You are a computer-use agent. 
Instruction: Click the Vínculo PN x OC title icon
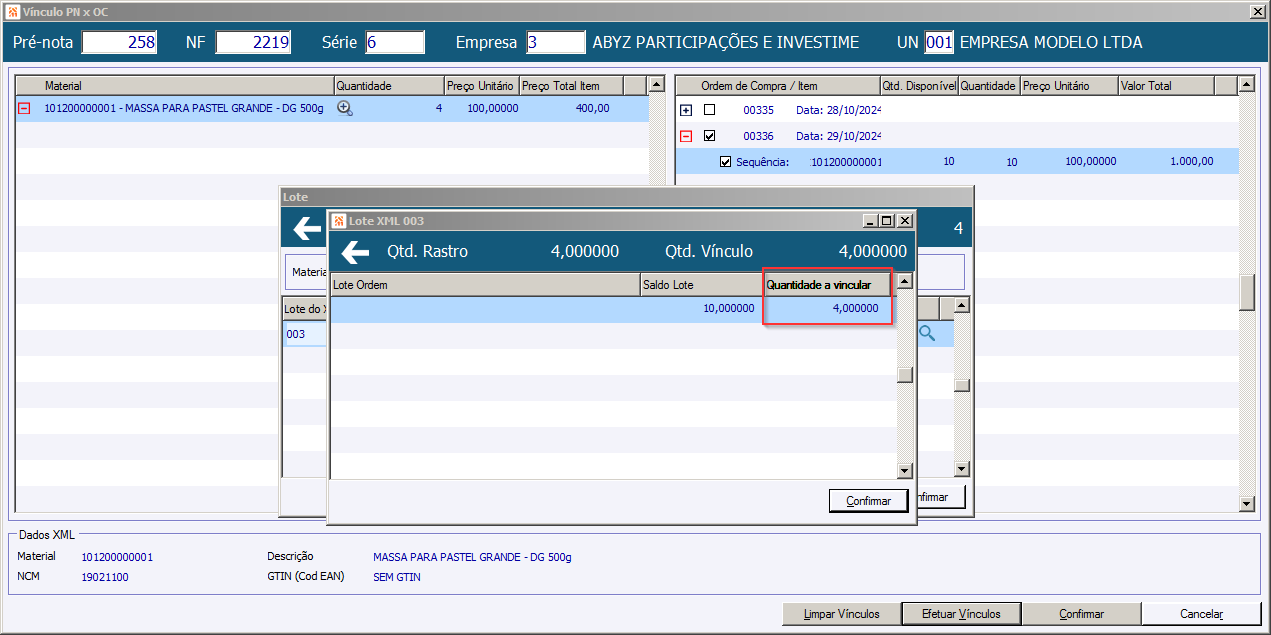click(13, 11)
